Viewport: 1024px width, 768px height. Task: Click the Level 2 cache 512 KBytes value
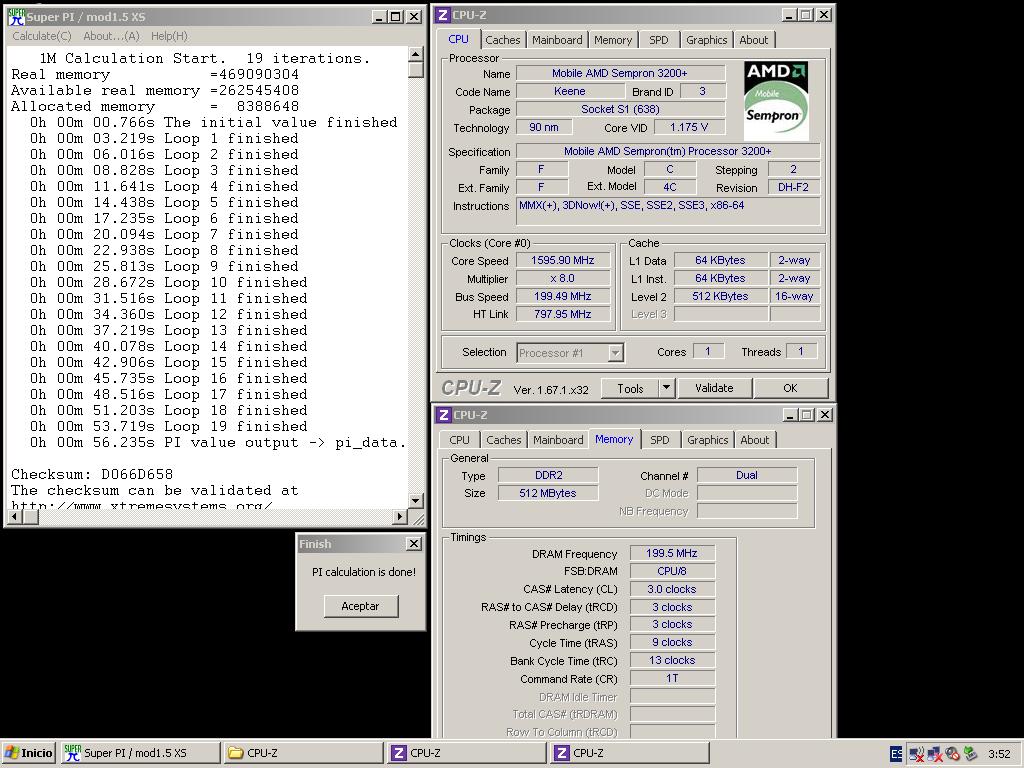(720, 296)
